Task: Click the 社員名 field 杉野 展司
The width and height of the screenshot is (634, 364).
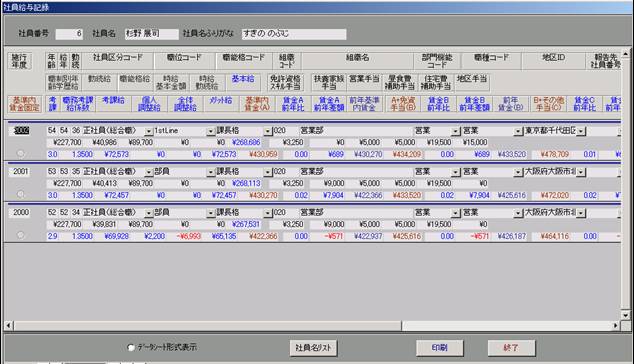Action: [151, 34]
